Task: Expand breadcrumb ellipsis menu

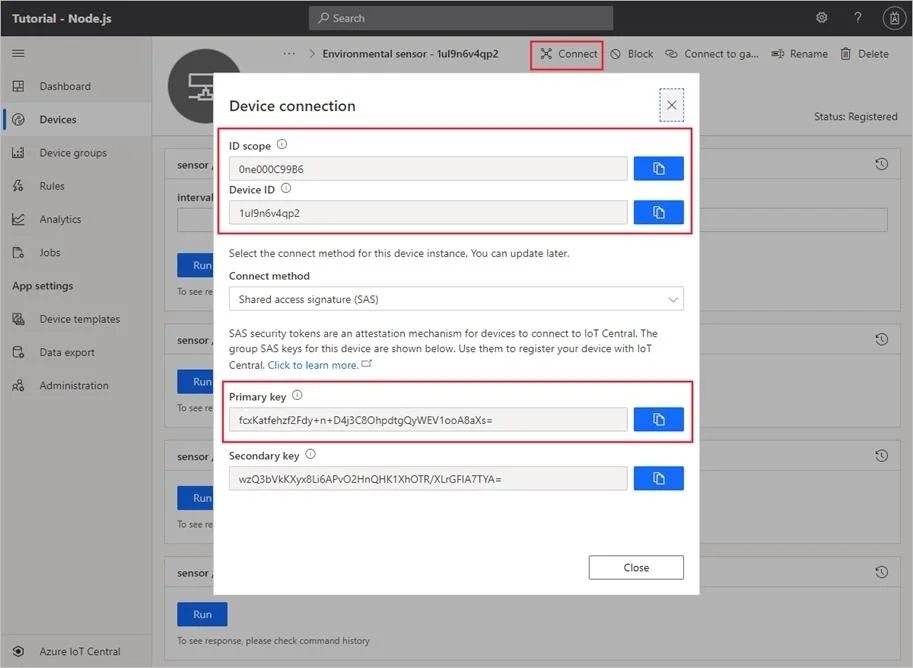Action: pyautogui.click(x=289, y=54)
